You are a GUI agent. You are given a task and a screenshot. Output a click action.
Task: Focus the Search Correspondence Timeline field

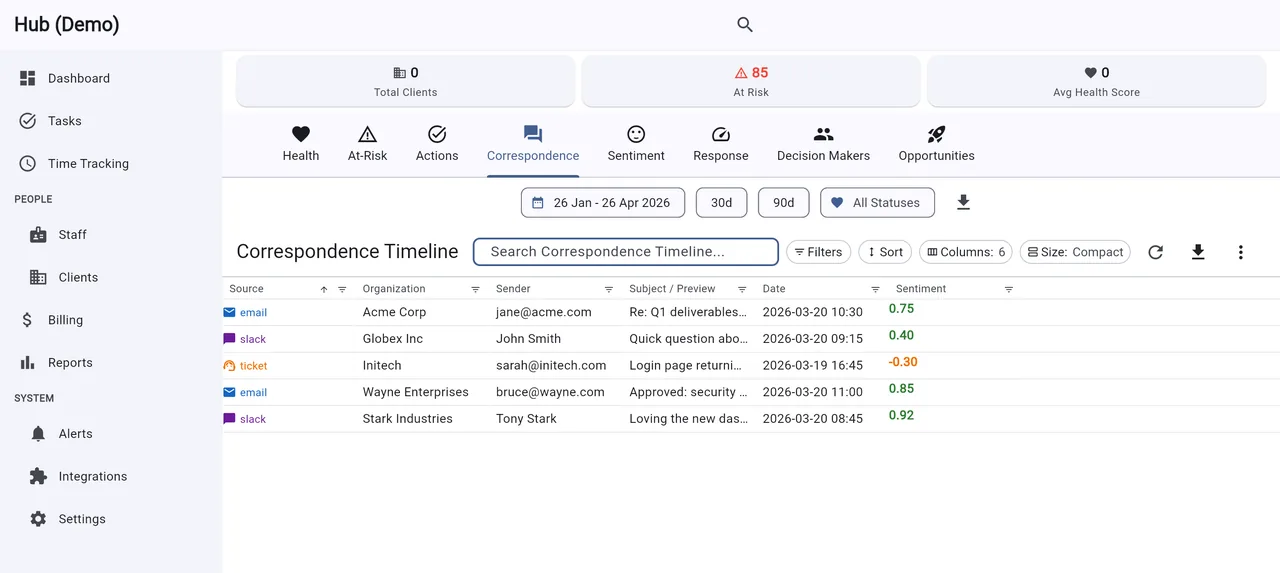[x=626, y=252]
